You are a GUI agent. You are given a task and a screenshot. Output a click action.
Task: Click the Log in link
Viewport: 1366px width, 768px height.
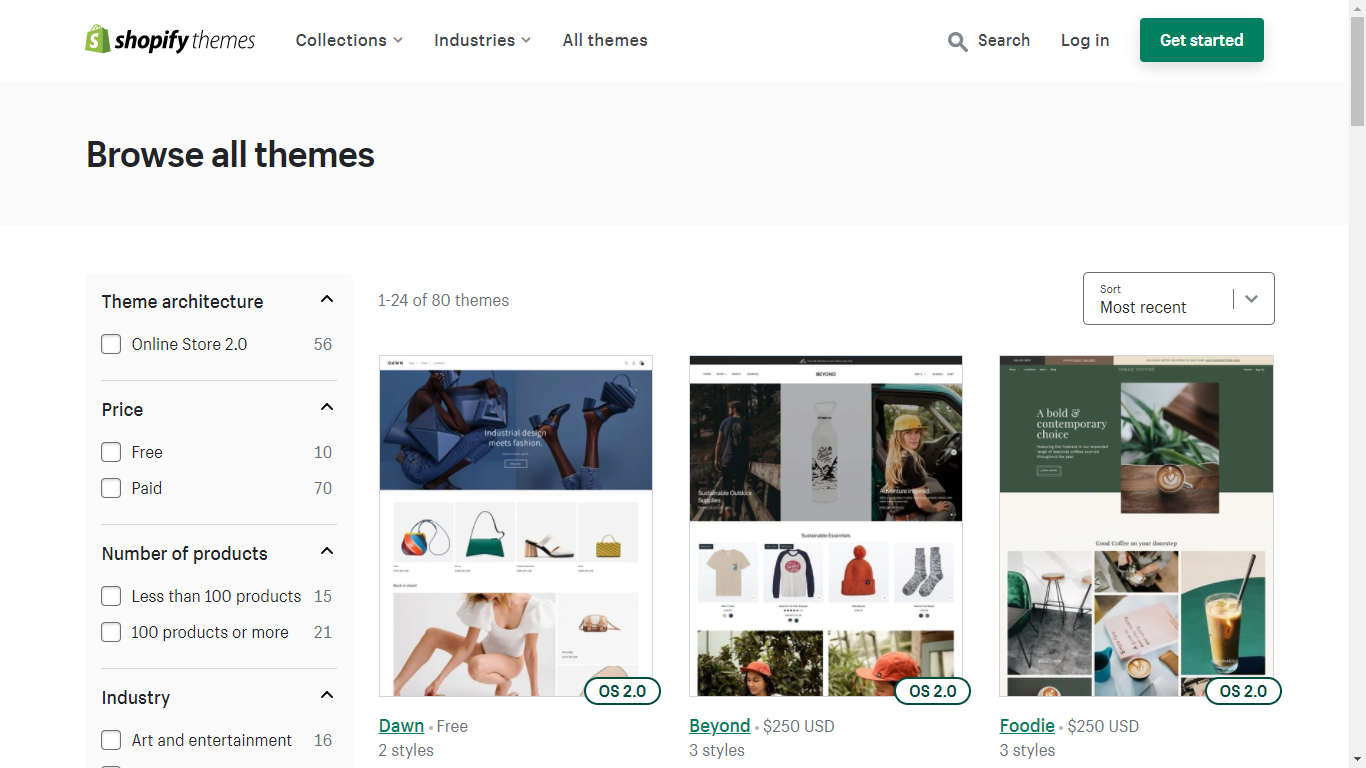1085,40
